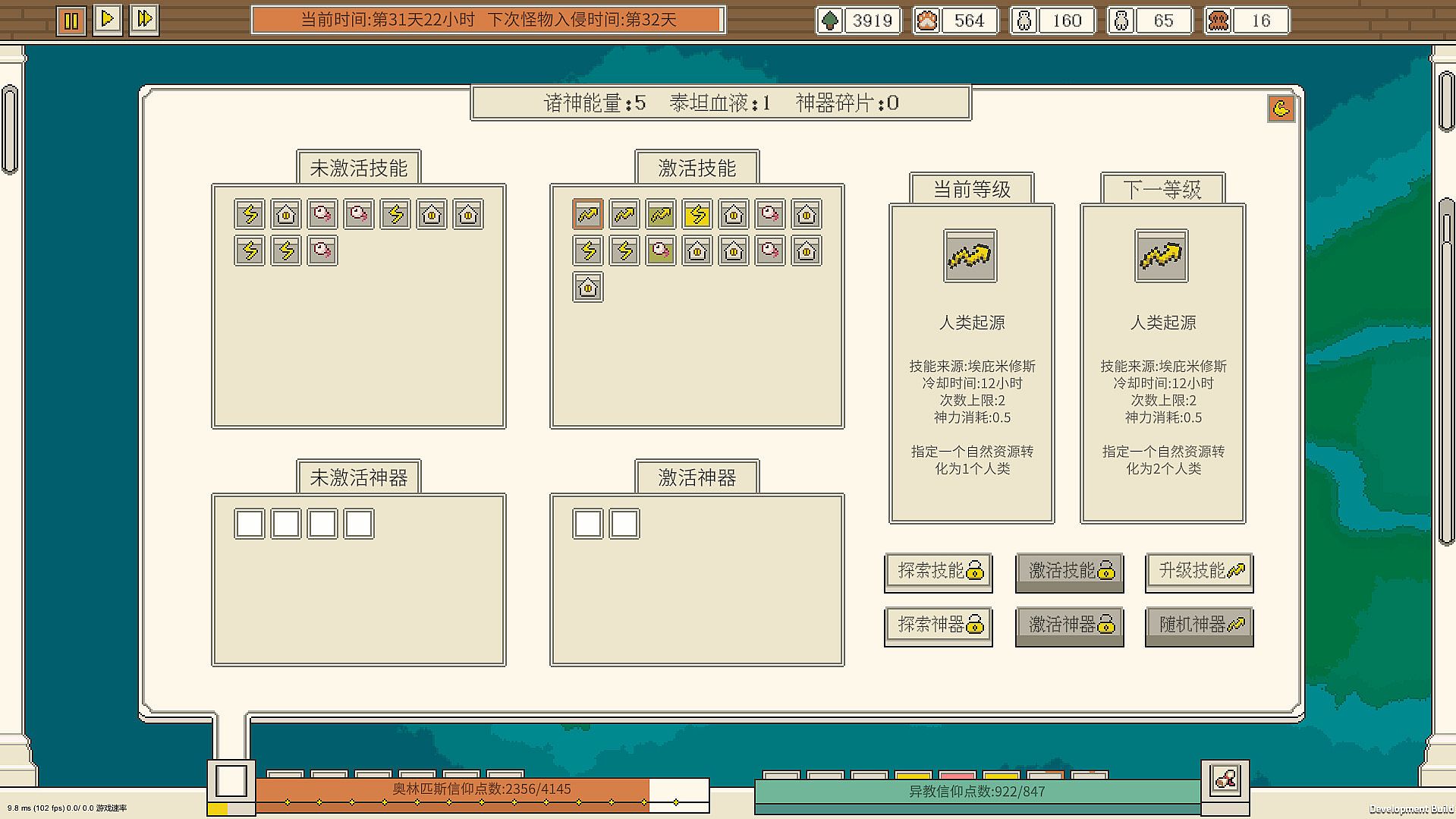Click the 神器碎片:0 resource text

tap(847, 103)
